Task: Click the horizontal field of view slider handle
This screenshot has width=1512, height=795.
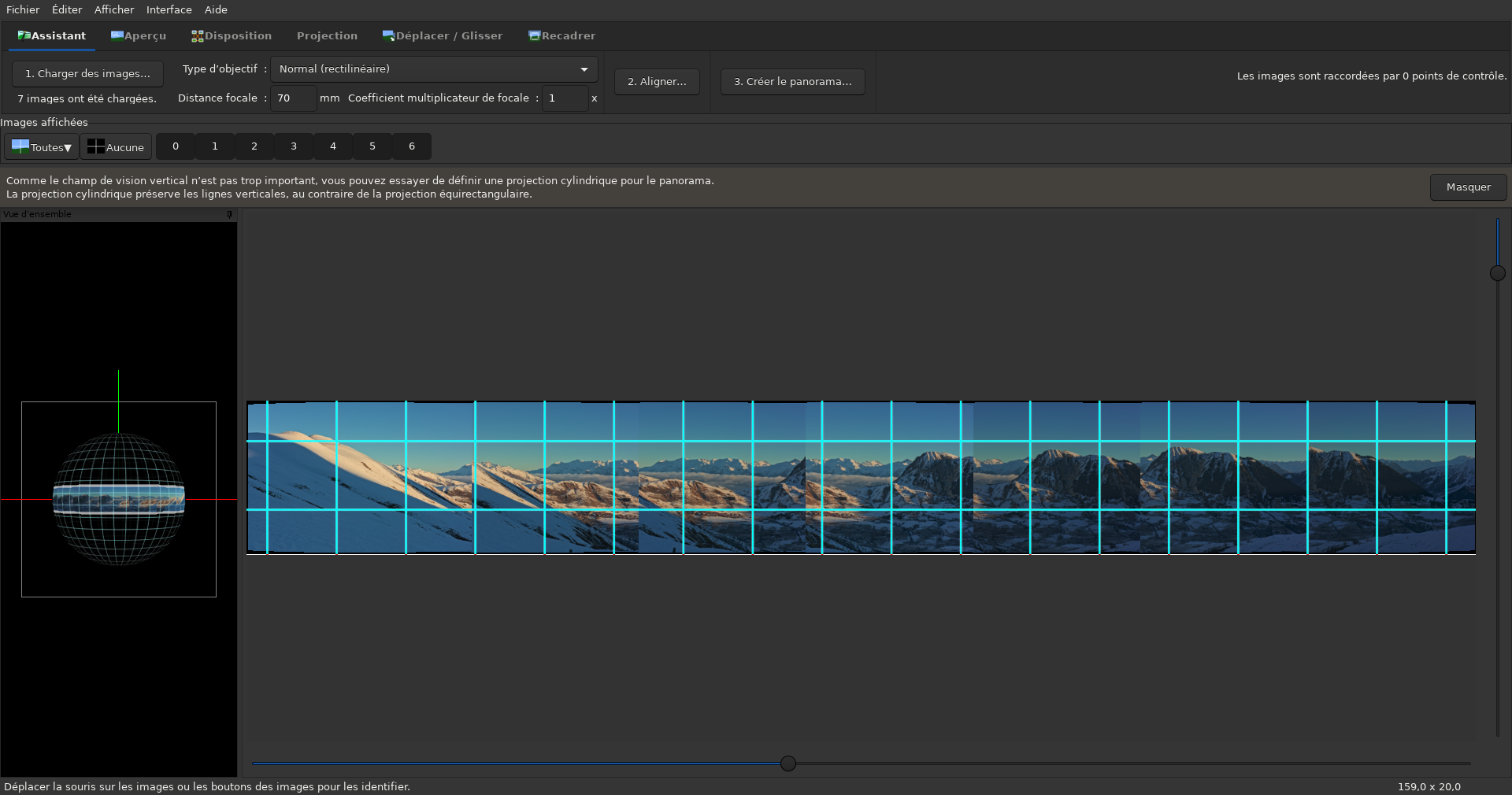Action: point(788,764)
